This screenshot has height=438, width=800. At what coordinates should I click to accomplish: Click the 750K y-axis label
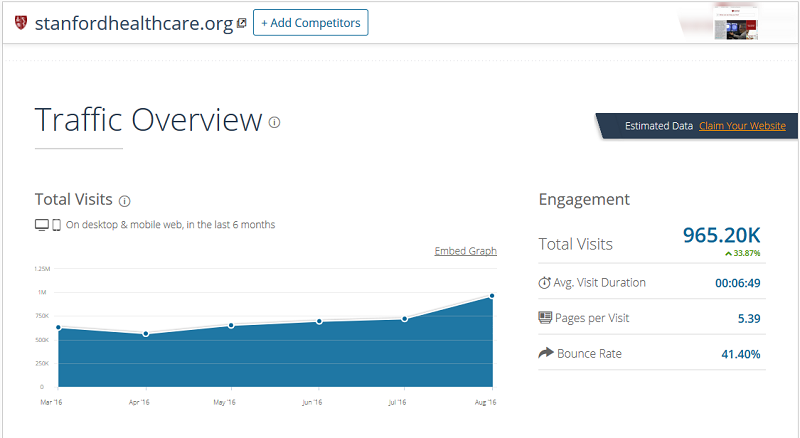pos(42,316)
